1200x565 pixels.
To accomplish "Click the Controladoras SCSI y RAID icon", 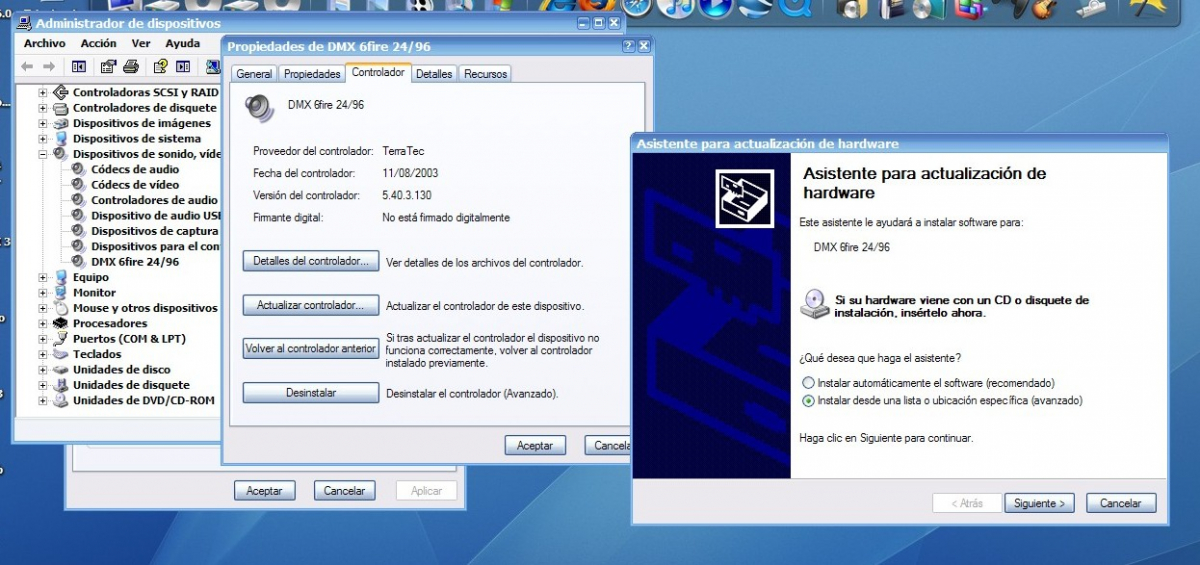I will tap(61, 92).
